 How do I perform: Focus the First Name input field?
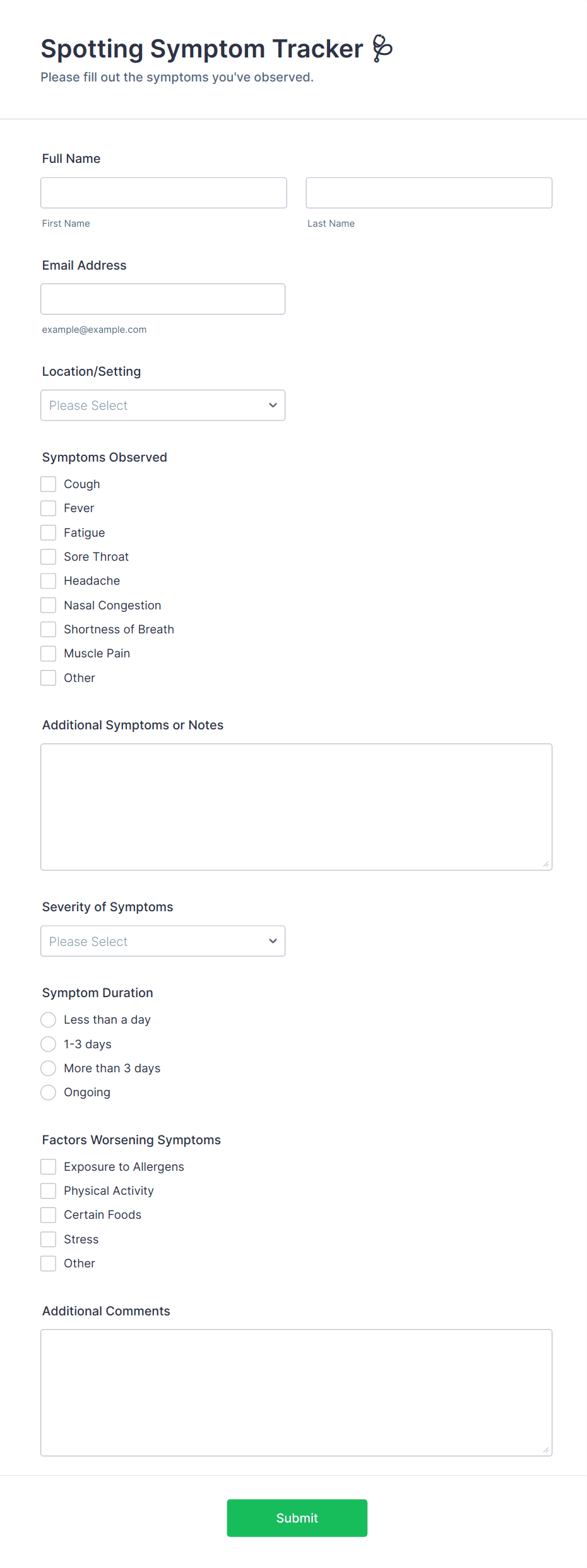(163, 193)
